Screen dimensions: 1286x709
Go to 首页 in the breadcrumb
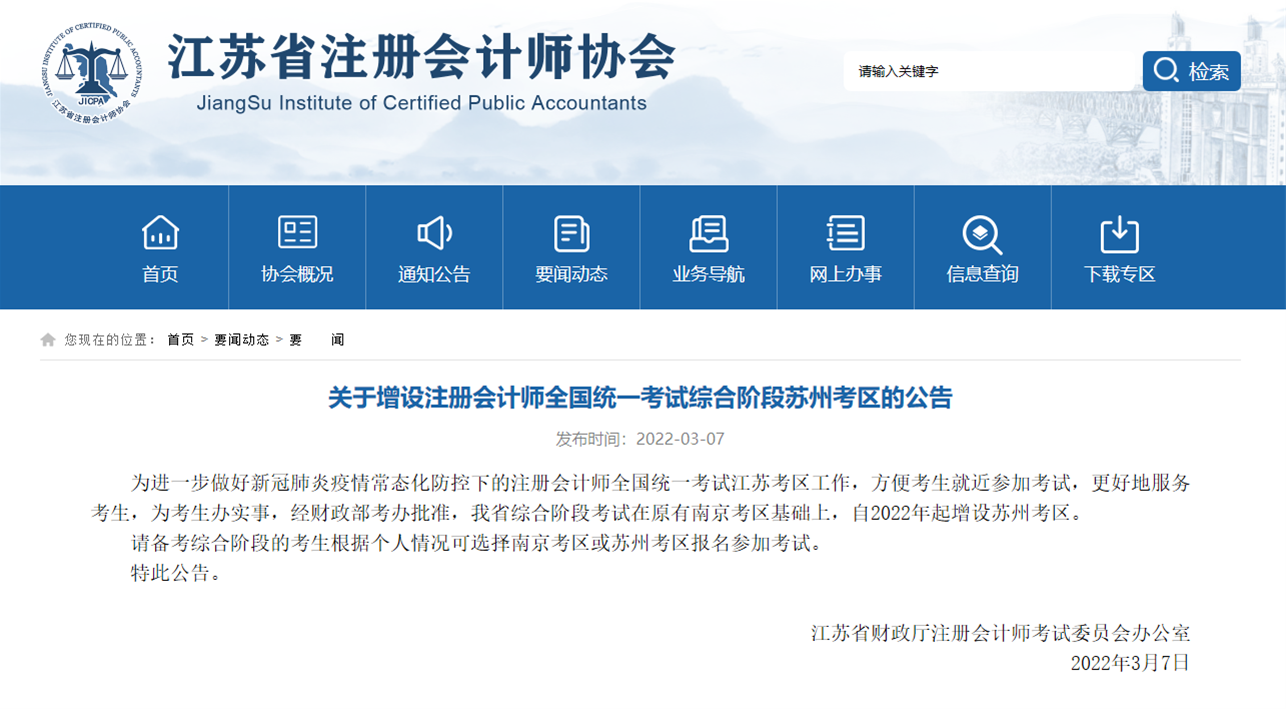181,340
